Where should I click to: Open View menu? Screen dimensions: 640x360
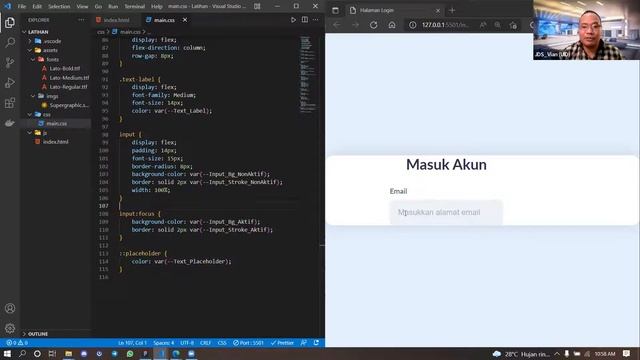(x=82, y=7)
